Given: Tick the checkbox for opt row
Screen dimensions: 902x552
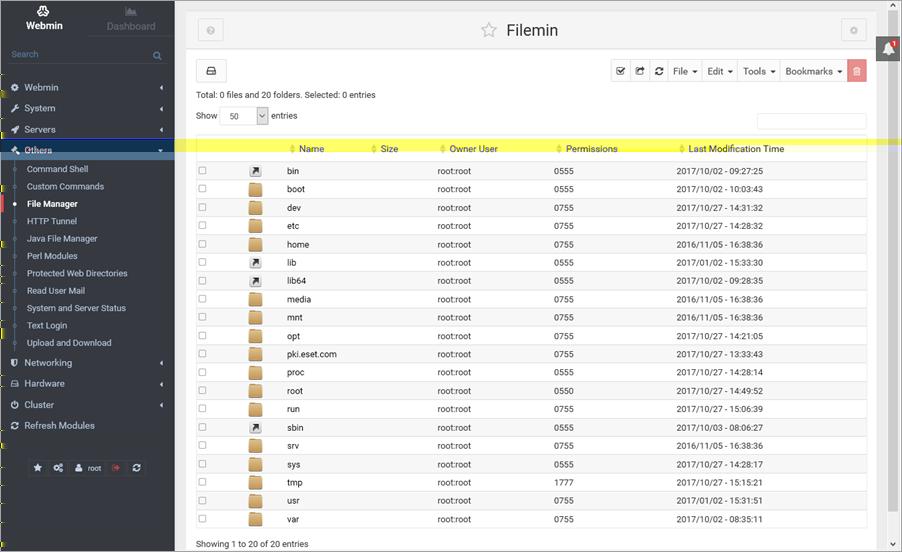Looking at the screenshot, I should coord(202,335).
